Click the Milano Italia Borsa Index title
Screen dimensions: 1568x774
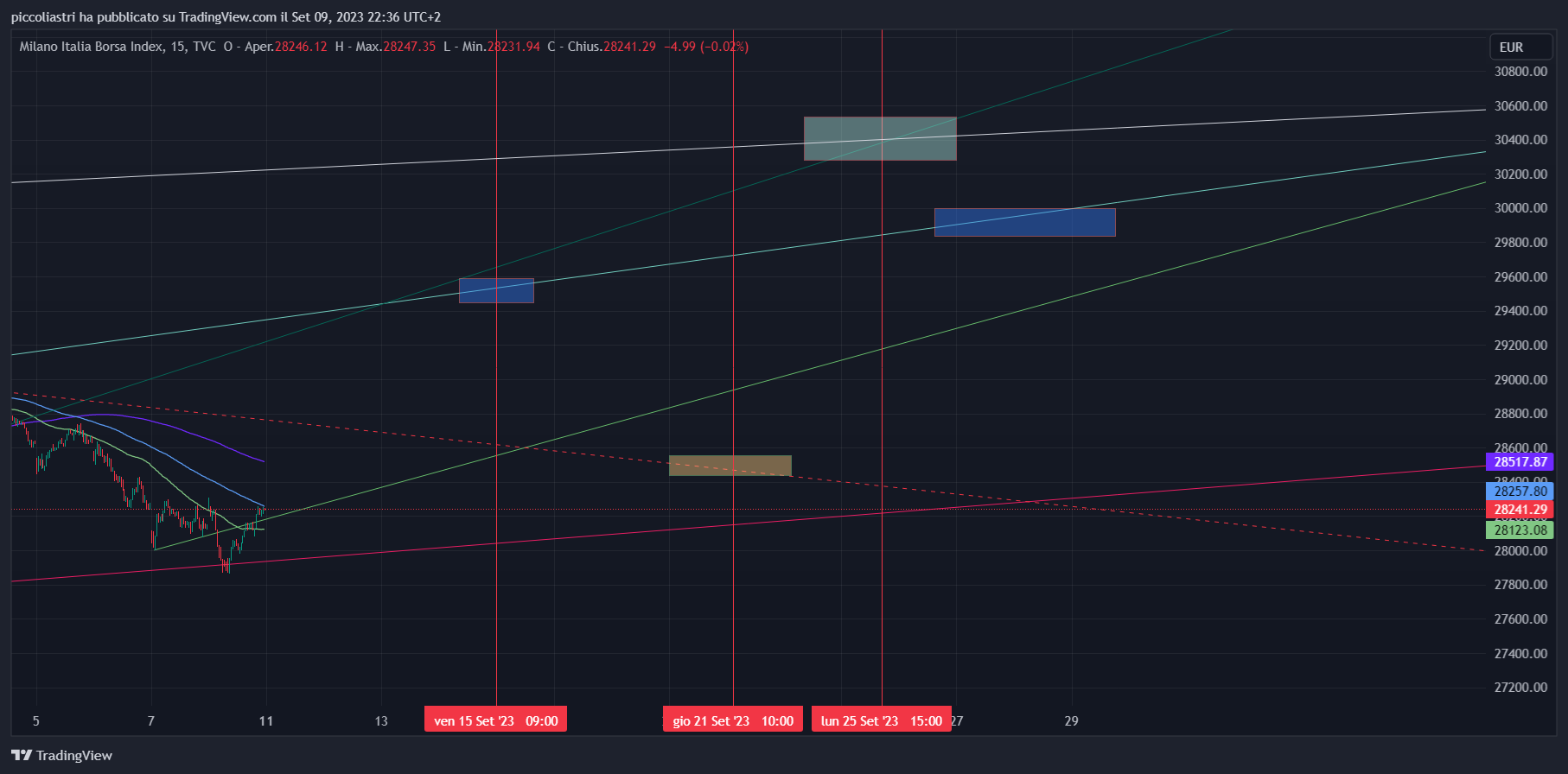pos(91,47)
